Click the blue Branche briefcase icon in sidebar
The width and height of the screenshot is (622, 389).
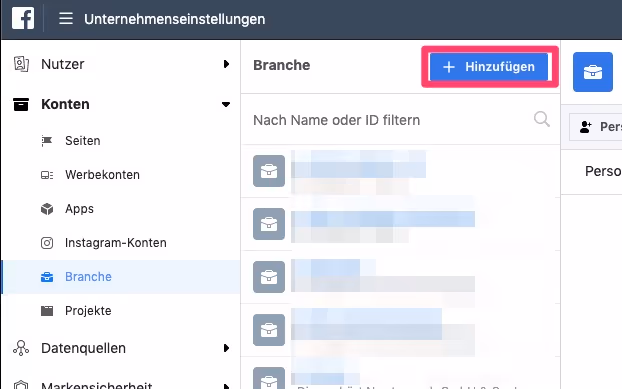(x=47, y=277)
